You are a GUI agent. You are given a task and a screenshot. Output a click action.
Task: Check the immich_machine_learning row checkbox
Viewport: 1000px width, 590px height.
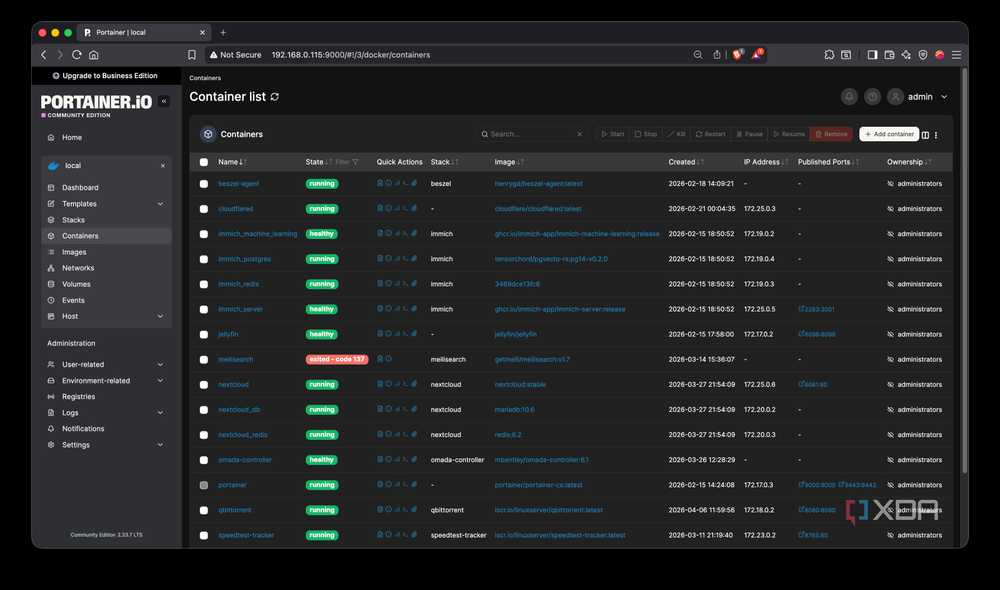coord(203,234)
